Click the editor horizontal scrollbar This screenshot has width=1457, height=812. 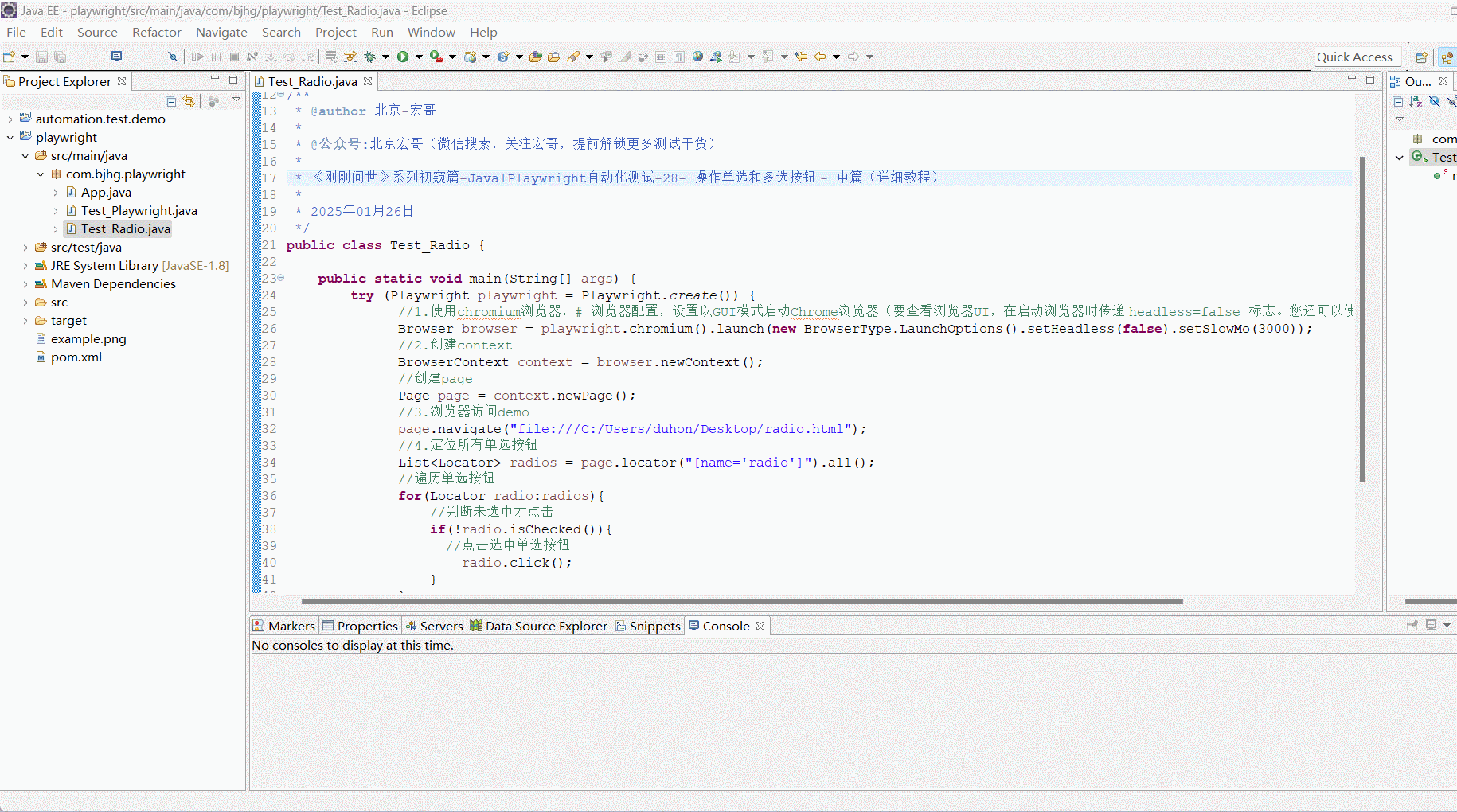[x=742, y=602]
